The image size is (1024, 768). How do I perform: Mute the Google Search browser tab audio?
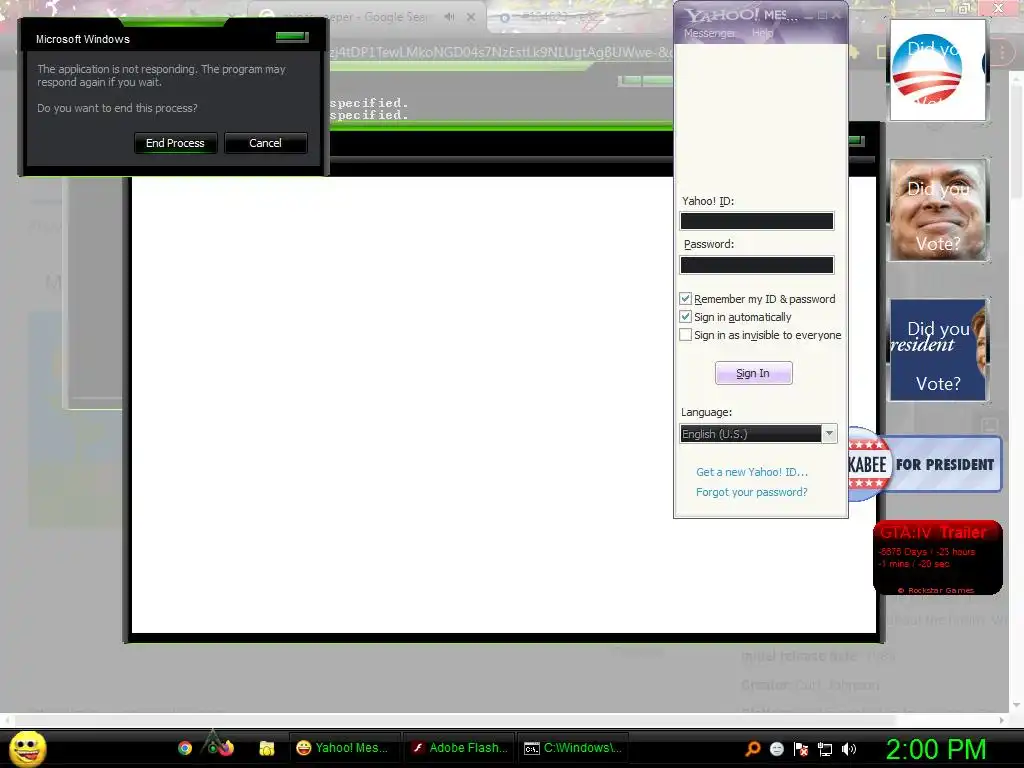coord(449,17)
